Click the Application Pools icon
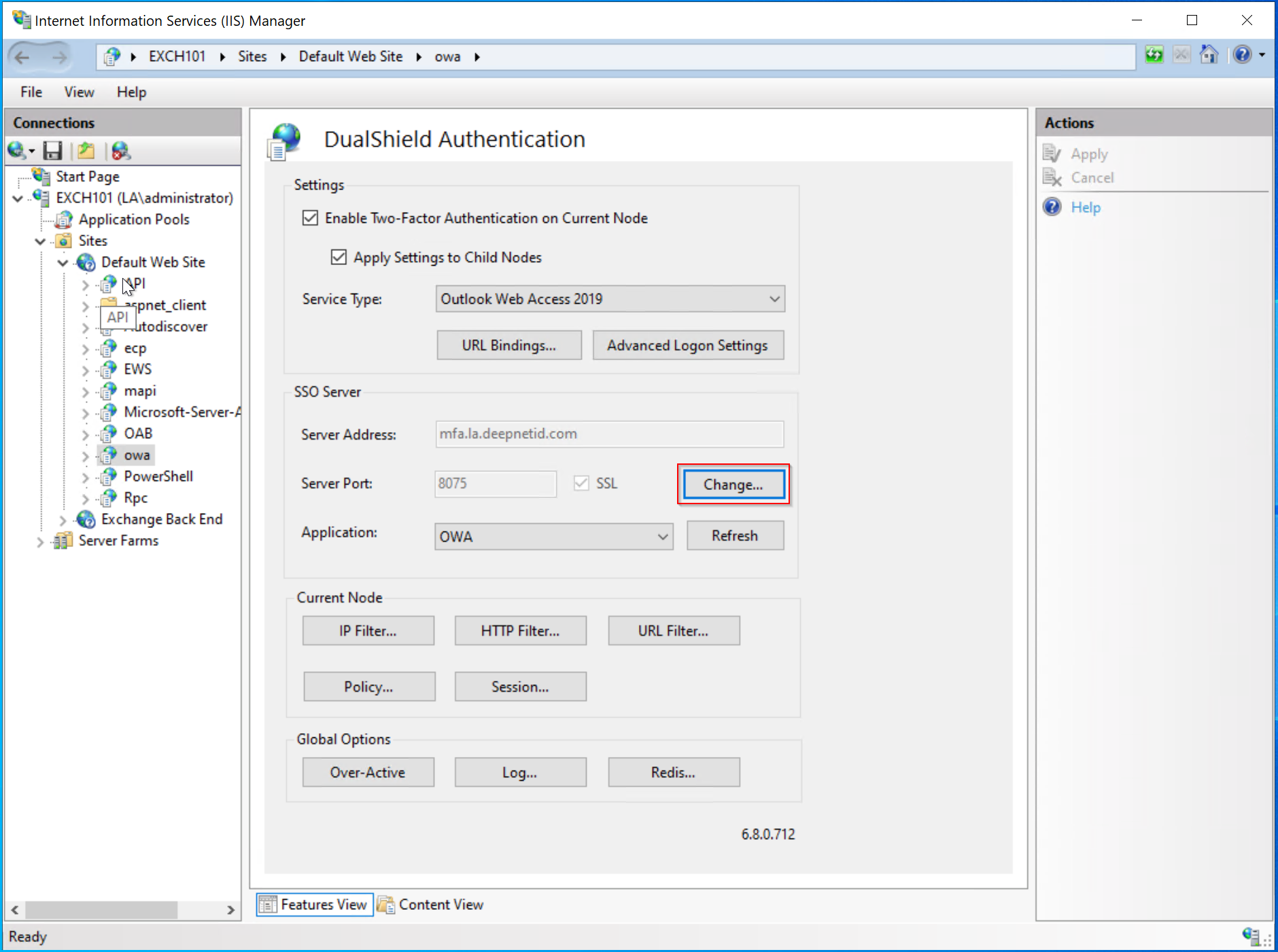The image size is (1278, 952). (x=64, y=219)
